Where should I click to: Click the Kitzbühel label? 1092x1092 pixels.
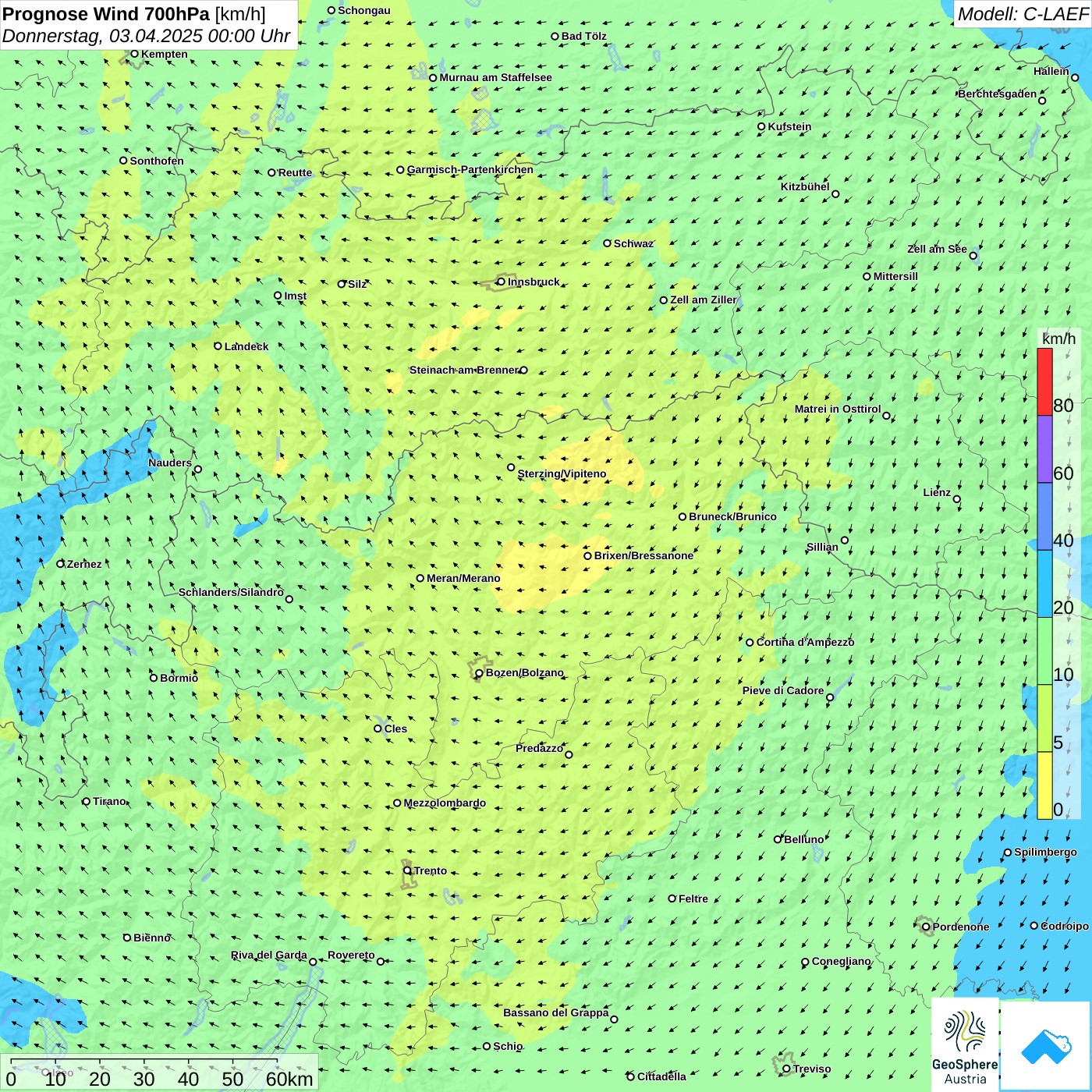[x=805, y=186]
